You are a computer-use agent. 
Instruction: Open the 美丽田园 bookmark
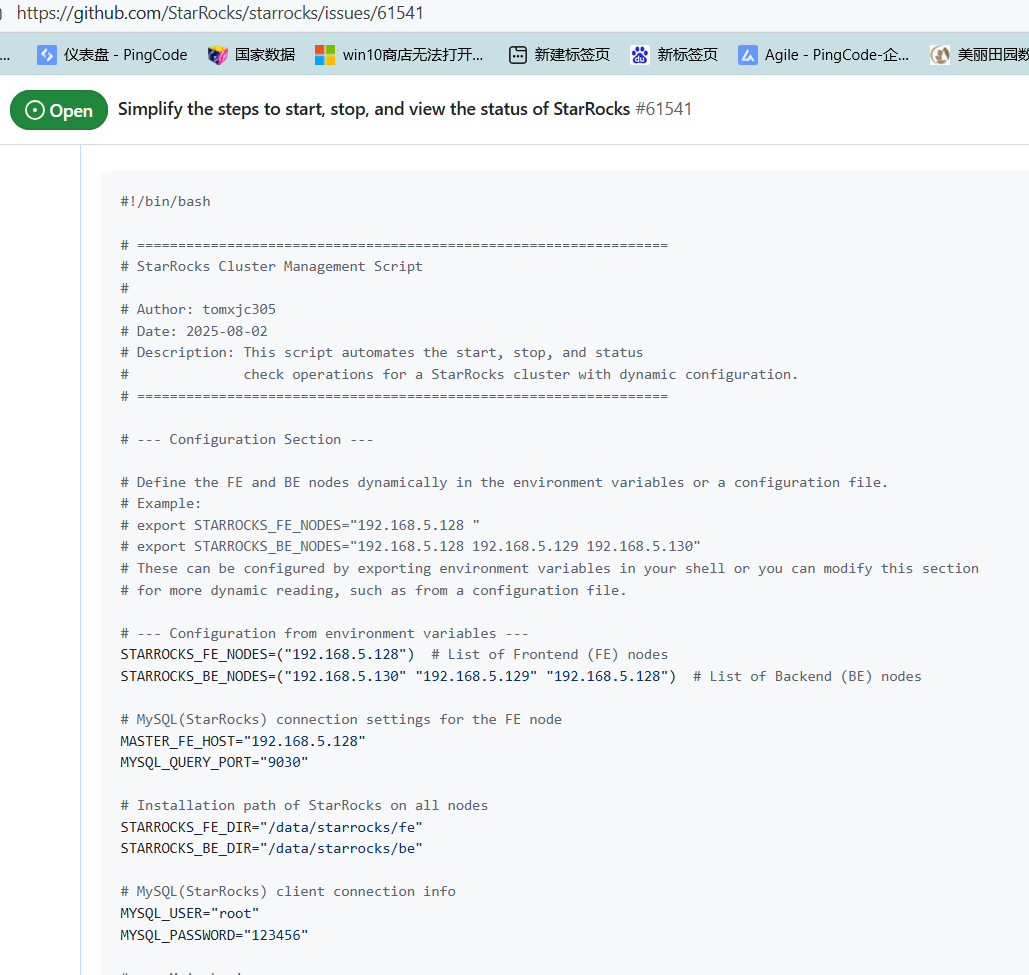click(x=979, y=54)
